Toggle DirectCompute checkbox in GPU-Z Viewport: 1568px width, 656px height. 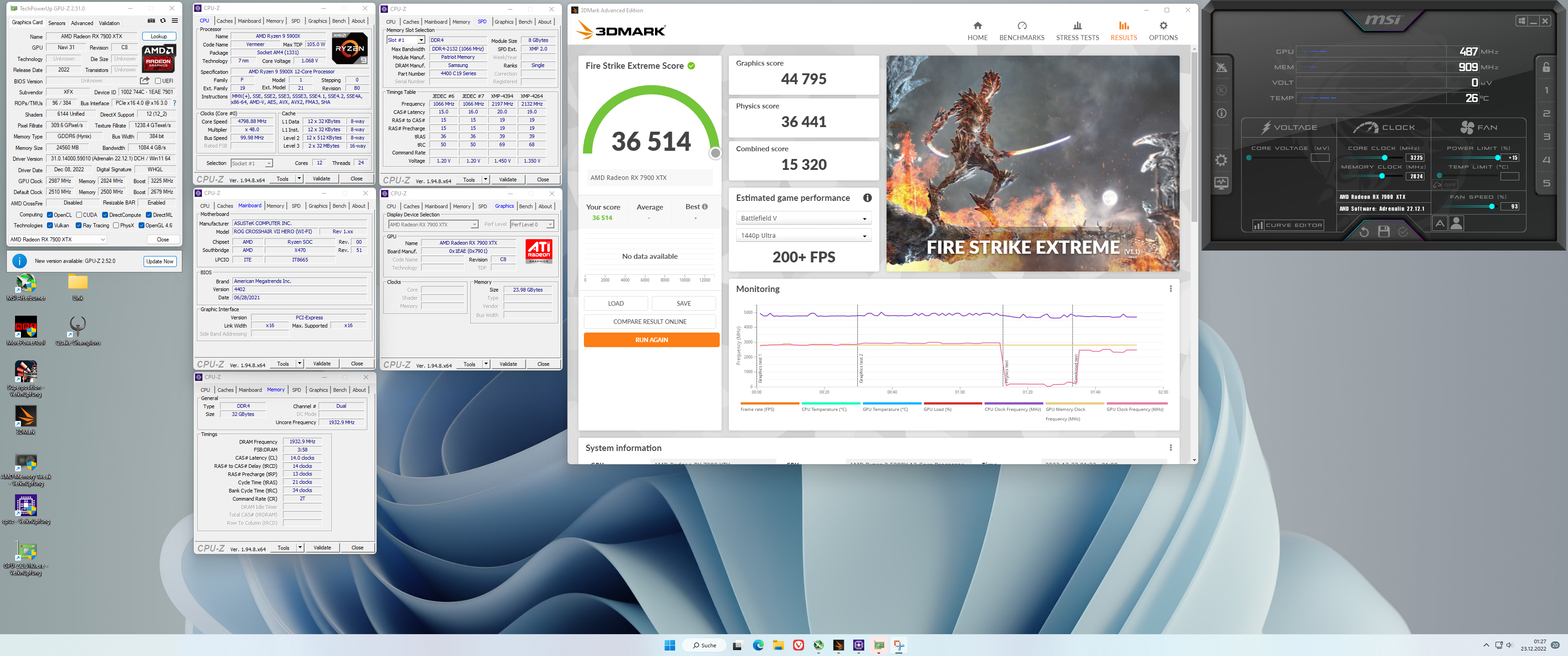pyautogui.click(x=105, y=215)
